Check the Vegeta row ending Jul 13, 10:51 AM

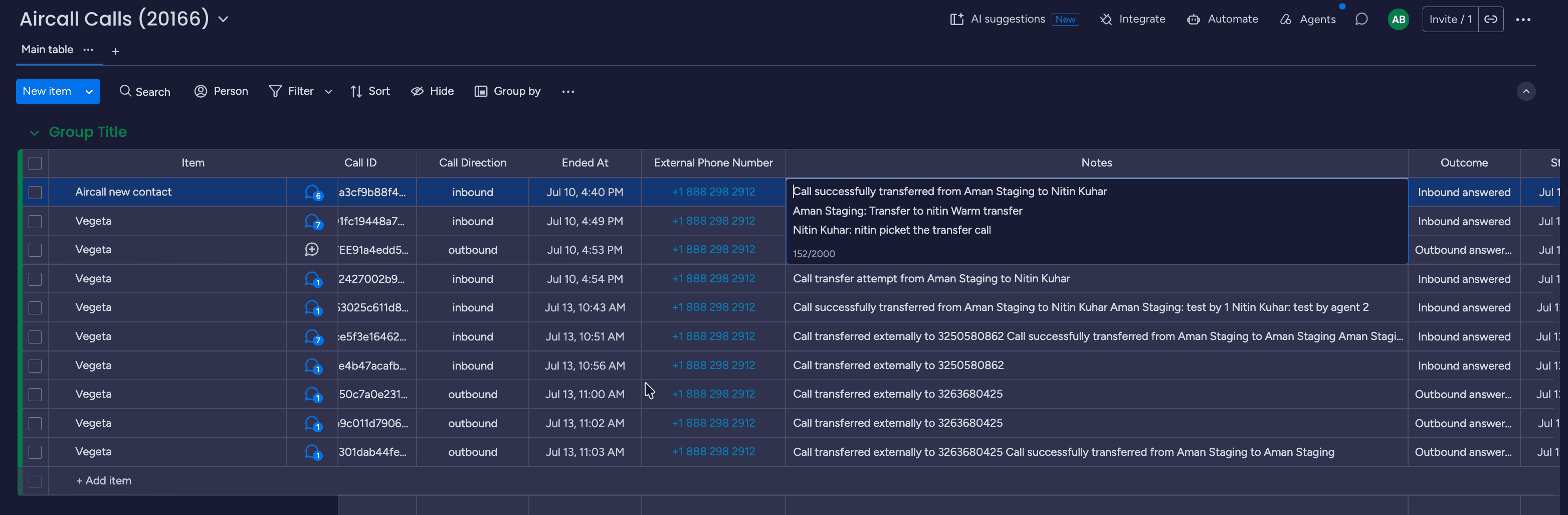pyautogui.click(x=35, y=336)
